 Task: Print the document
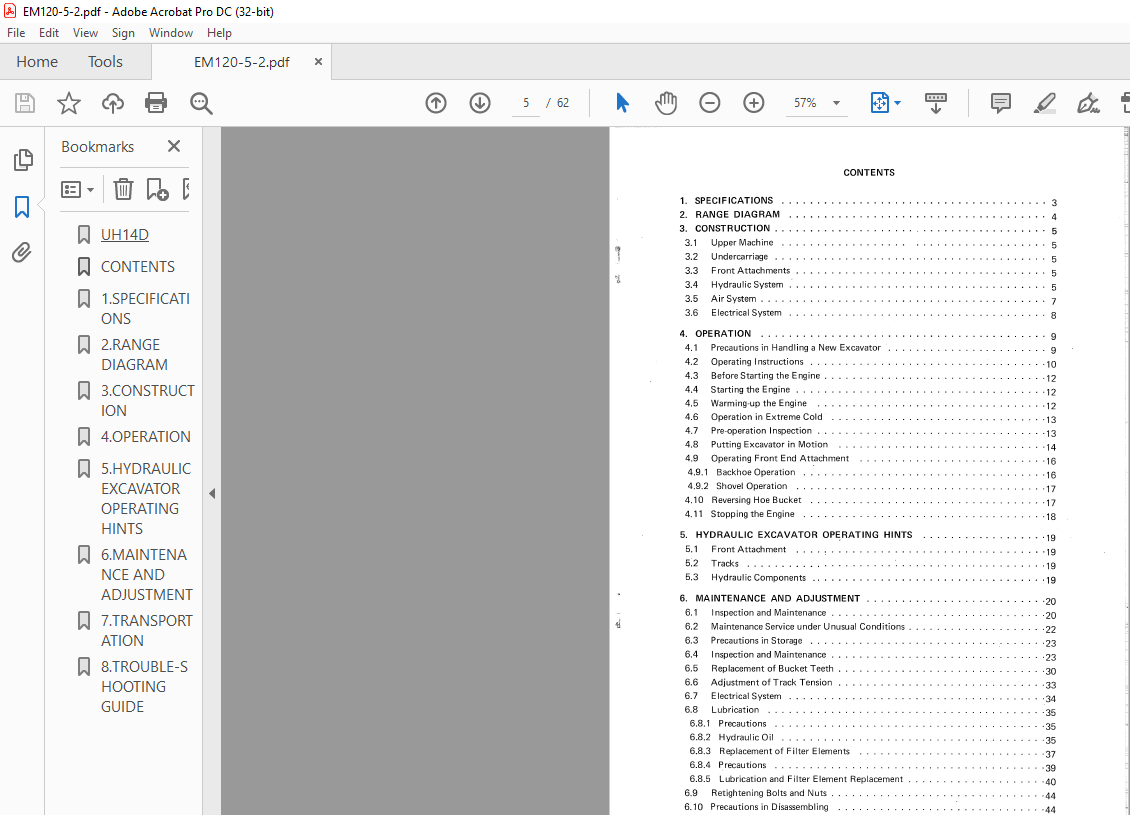[156, 103]
